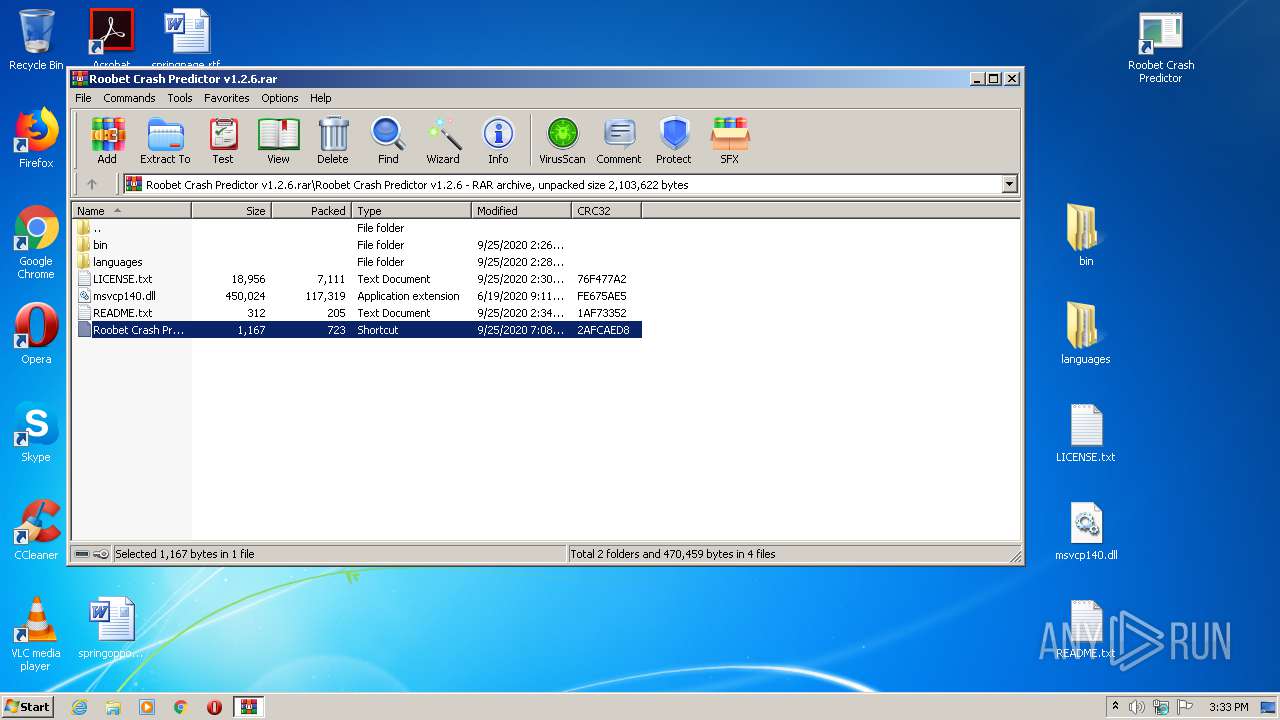Image resolution: width=1280 pixels, height=720 pixels.
Task: Click the languages folder on desktop
Action: (x=1085, y=333)
